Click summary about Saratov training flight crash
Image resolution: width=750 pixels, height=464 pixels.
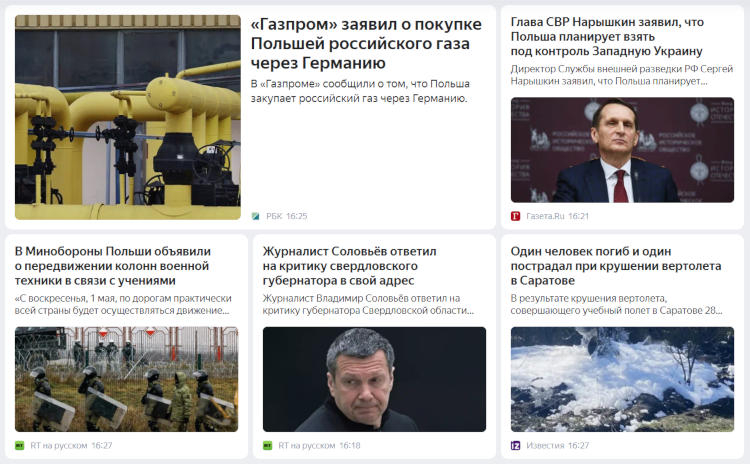[616, 304]
